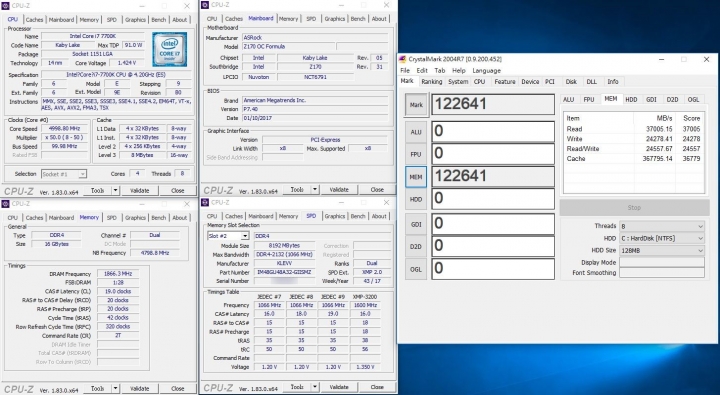Select HDD results sub-tab
Screen dimensions: 720x395
click(x=631, y=100)
